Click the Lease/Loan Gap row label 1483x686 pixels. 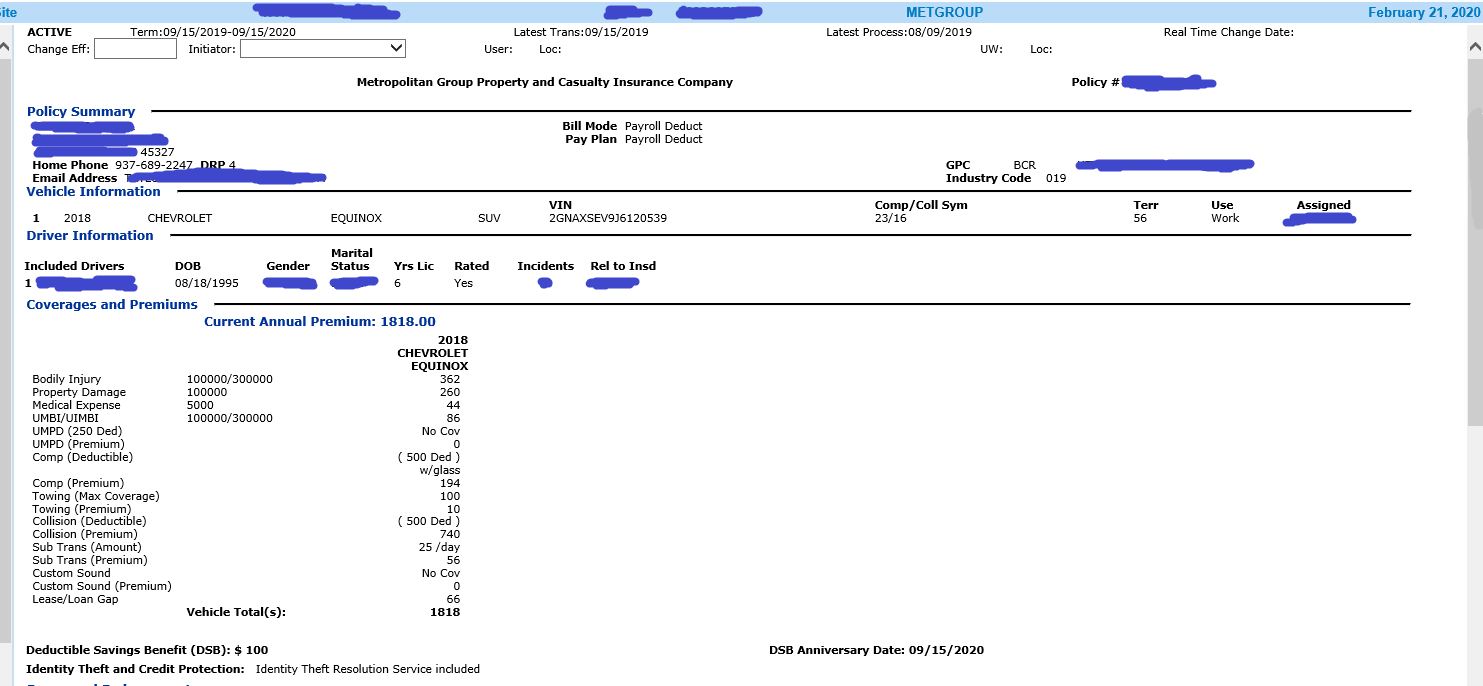75,599
